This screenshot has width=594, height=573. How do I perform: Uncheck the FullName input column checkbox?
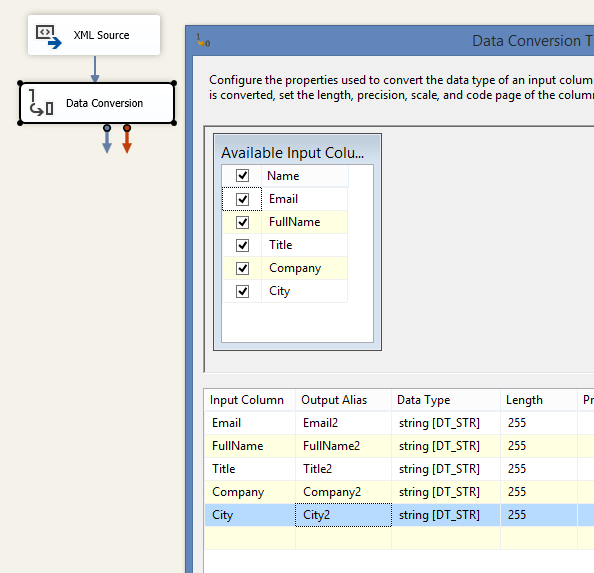[242, 222]
